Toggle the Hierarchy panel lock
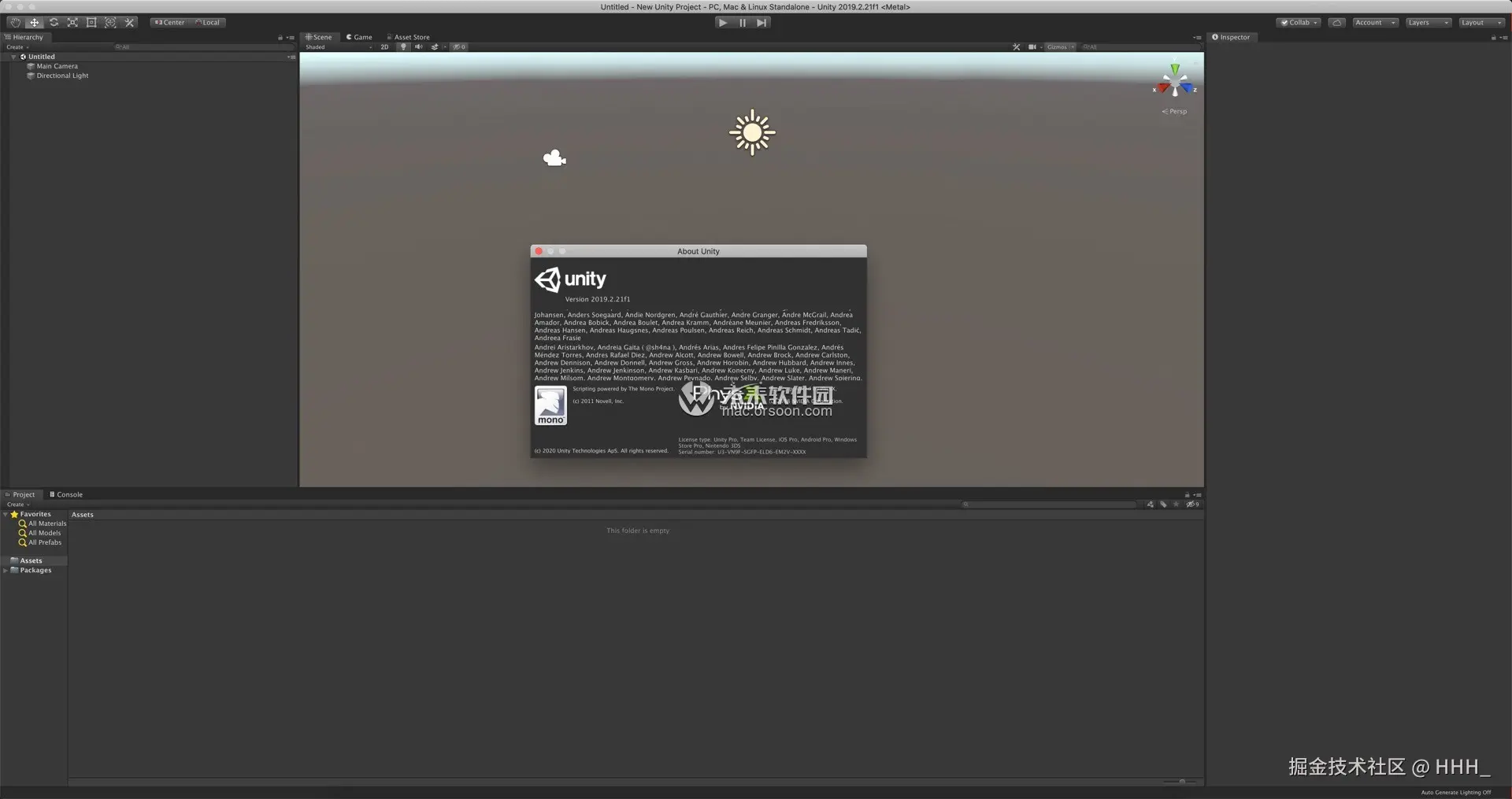Screen dimensions: 1512x799 pyautogui.click(x=280, y=38)
